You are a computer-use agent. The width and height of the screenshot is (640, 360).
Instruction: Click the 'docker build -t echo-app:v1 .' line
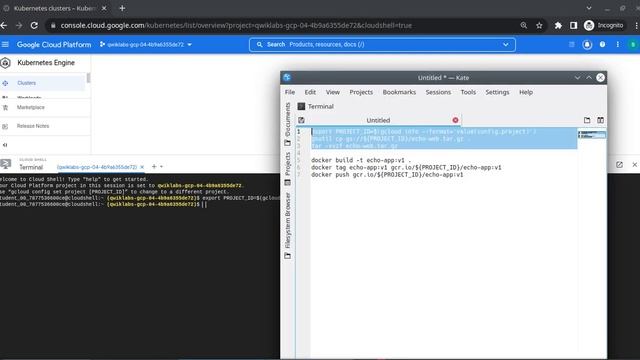(x=361, y=160)
